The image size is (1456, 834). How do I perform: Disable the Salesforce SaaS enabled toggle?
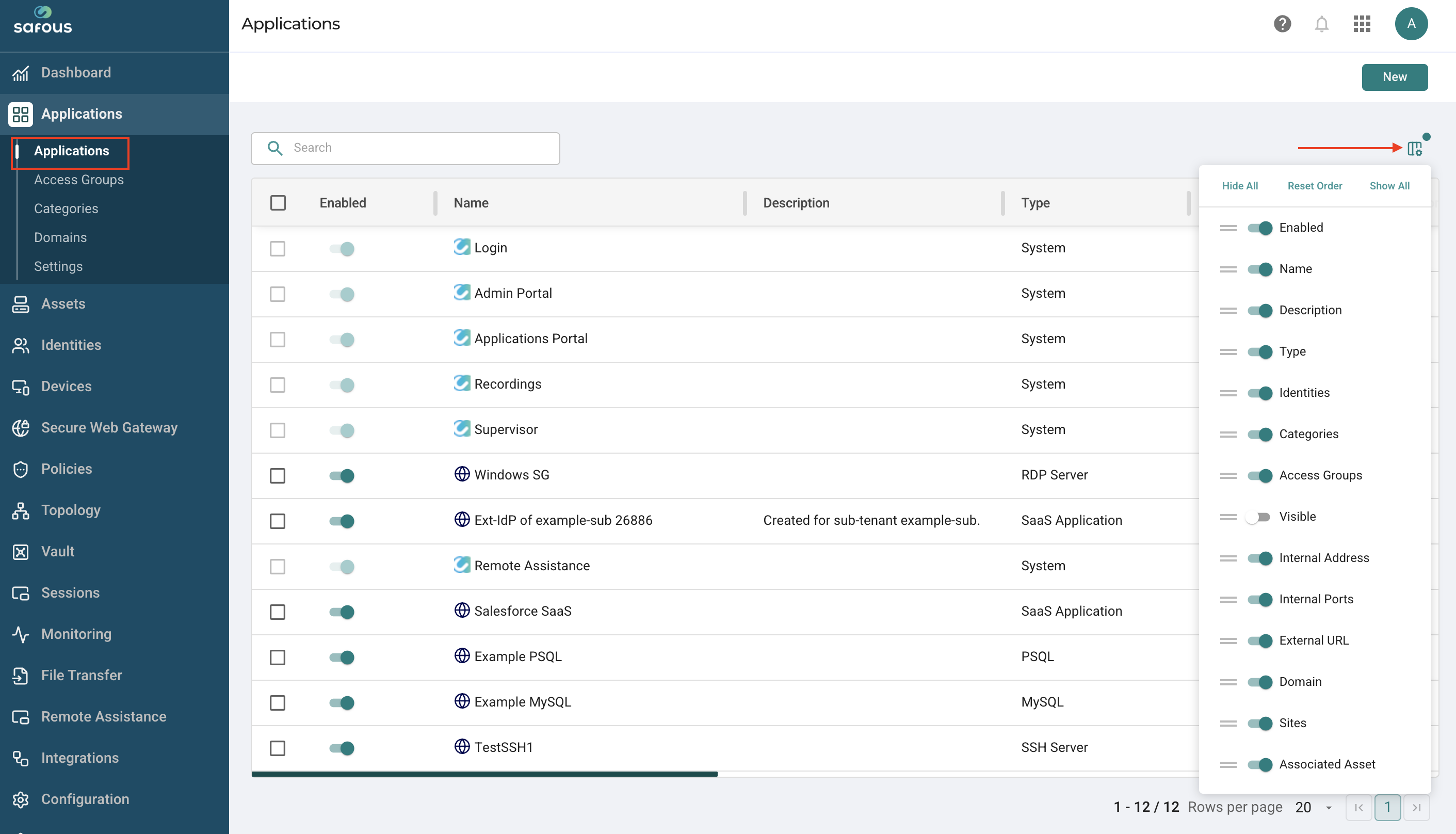click(342, 612)
